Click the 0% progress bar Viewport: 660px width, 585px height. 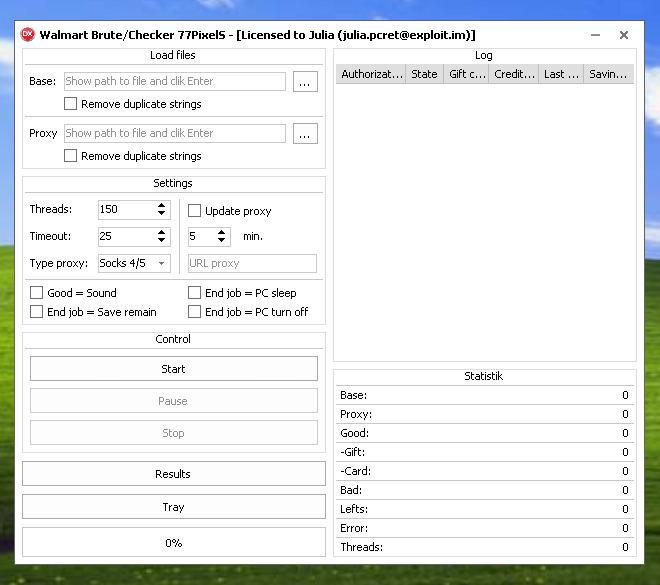coord(174,543)
